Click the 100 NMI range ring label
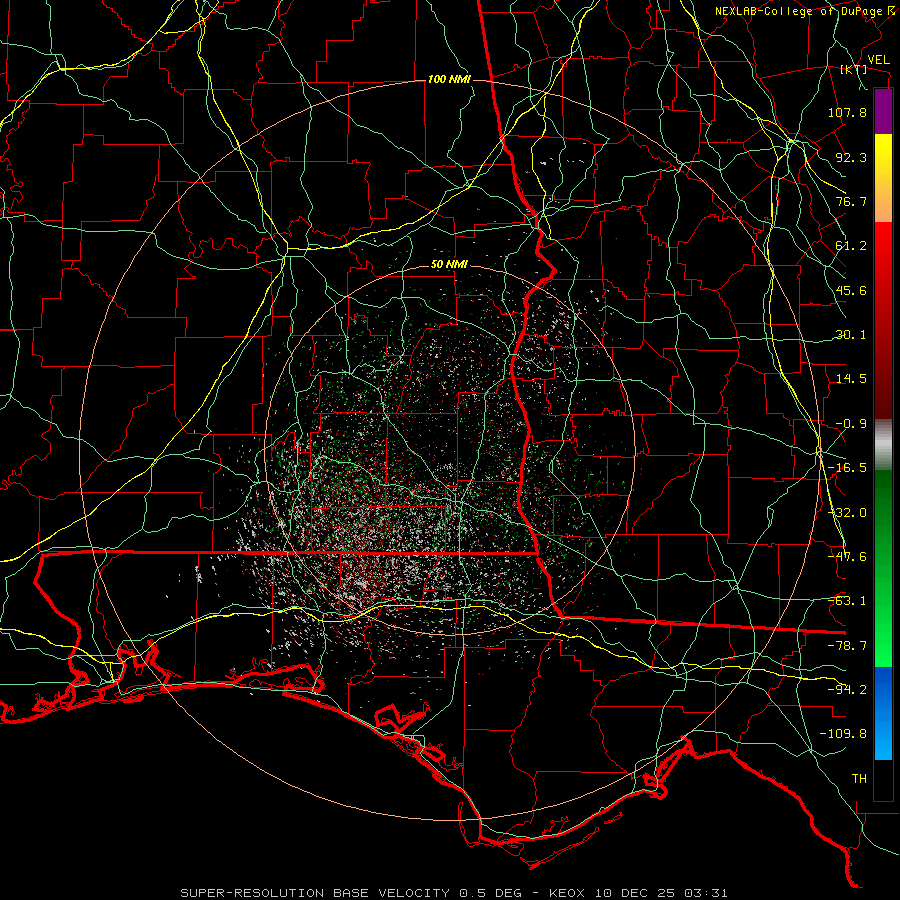 coord(449,79)
